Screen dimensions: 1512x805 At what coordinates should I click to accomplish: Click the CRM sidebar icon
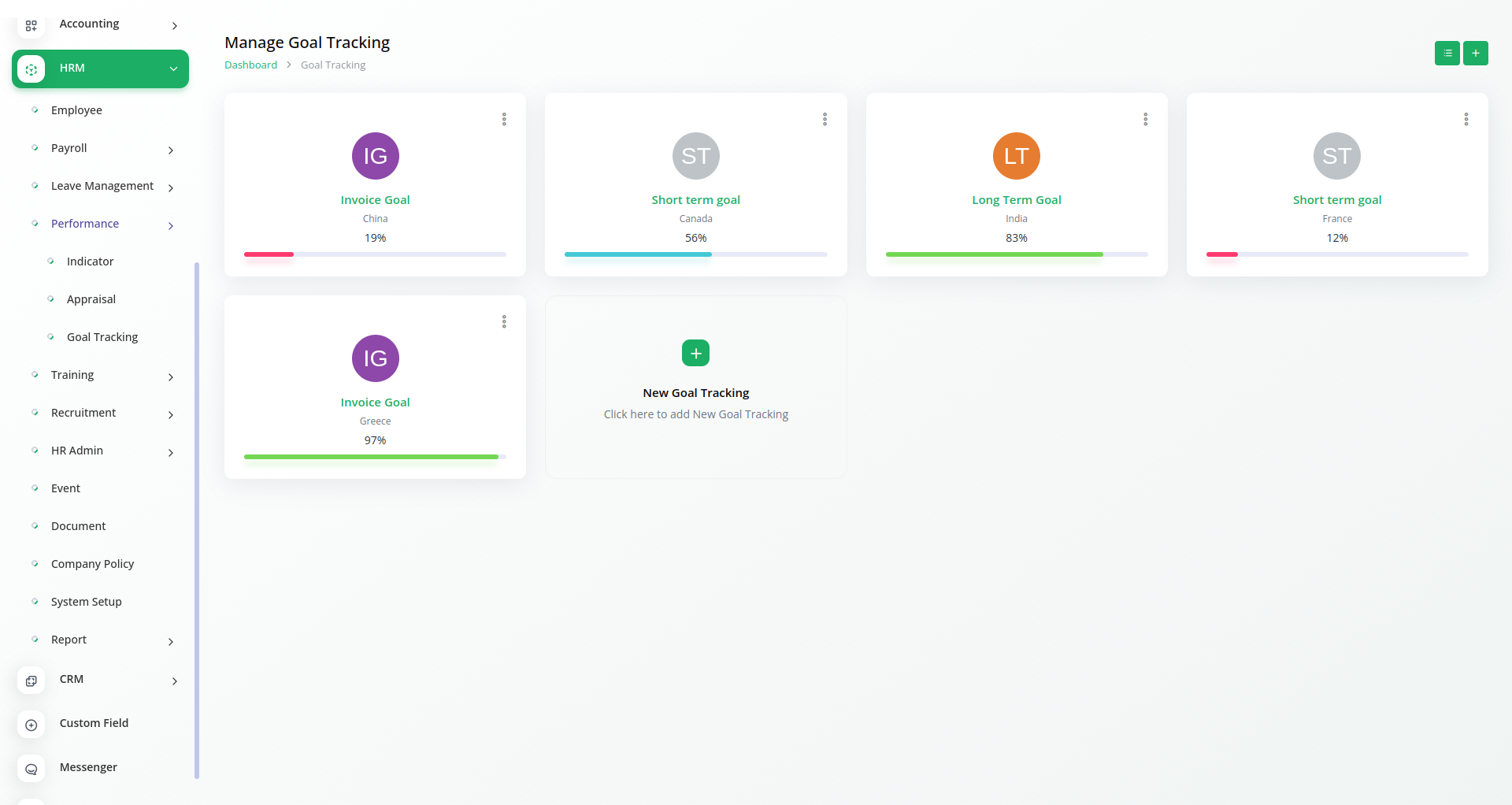coord(31,681)
